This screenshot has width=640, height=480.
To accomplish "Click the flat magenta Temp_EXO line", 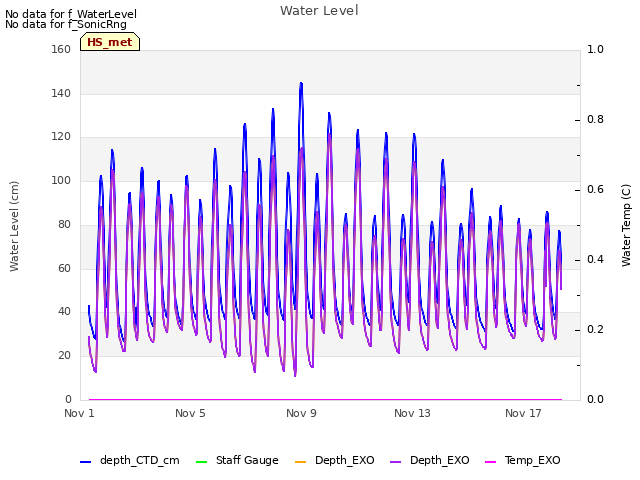I will (x=325, y=399).
